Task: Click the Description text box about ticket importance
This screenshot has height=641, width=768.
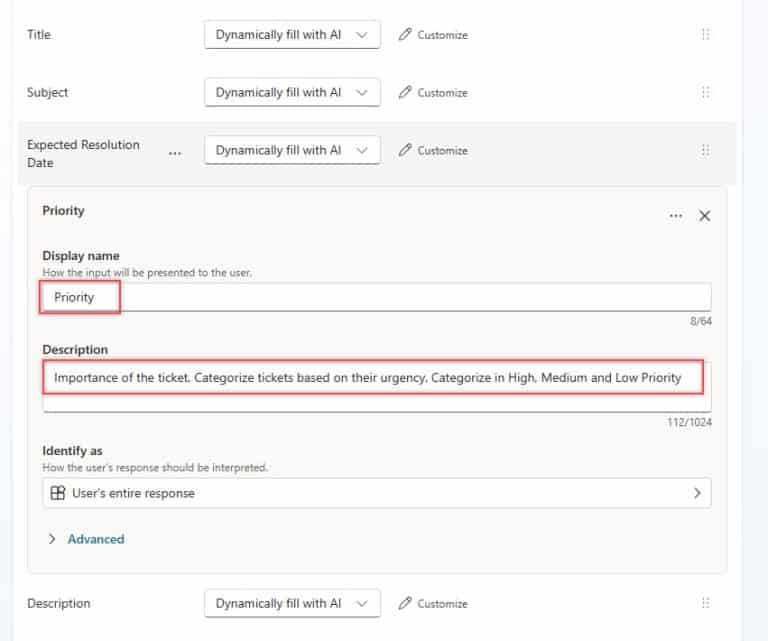Action: (x=376, y=378)
